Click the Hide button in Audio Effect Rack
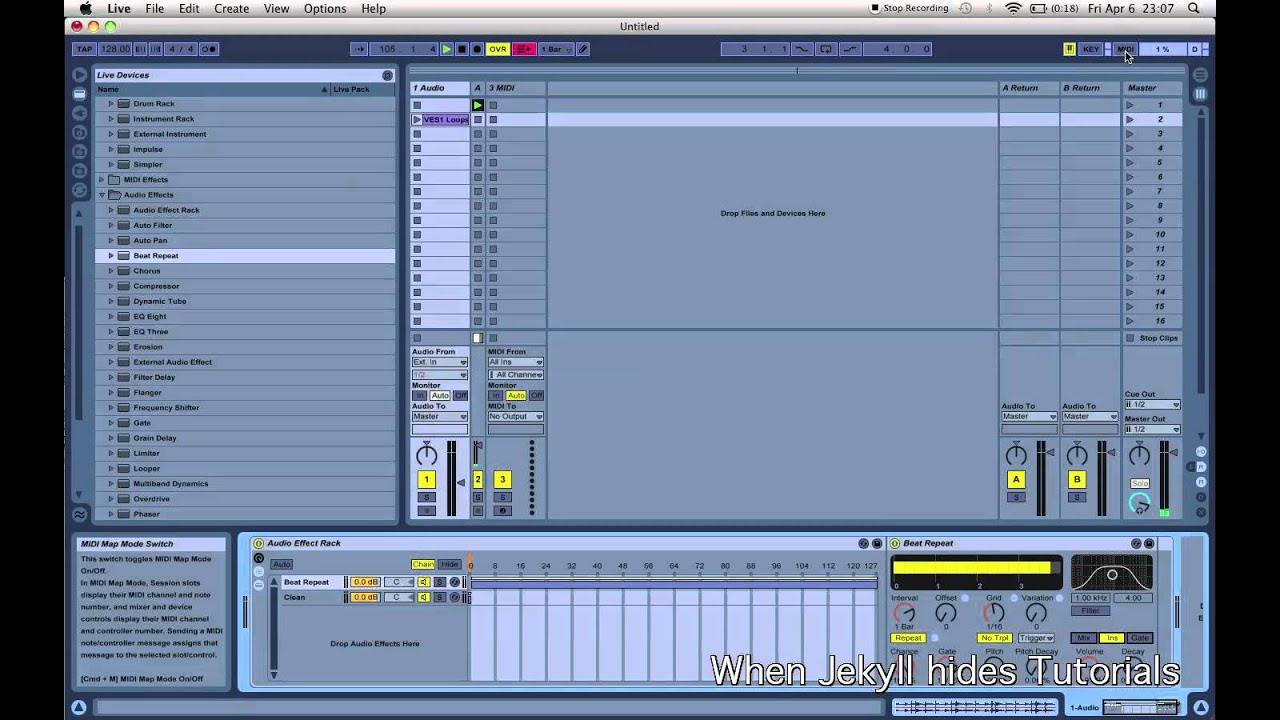This screenshot has width=1280, height=720. pos(449,565)
